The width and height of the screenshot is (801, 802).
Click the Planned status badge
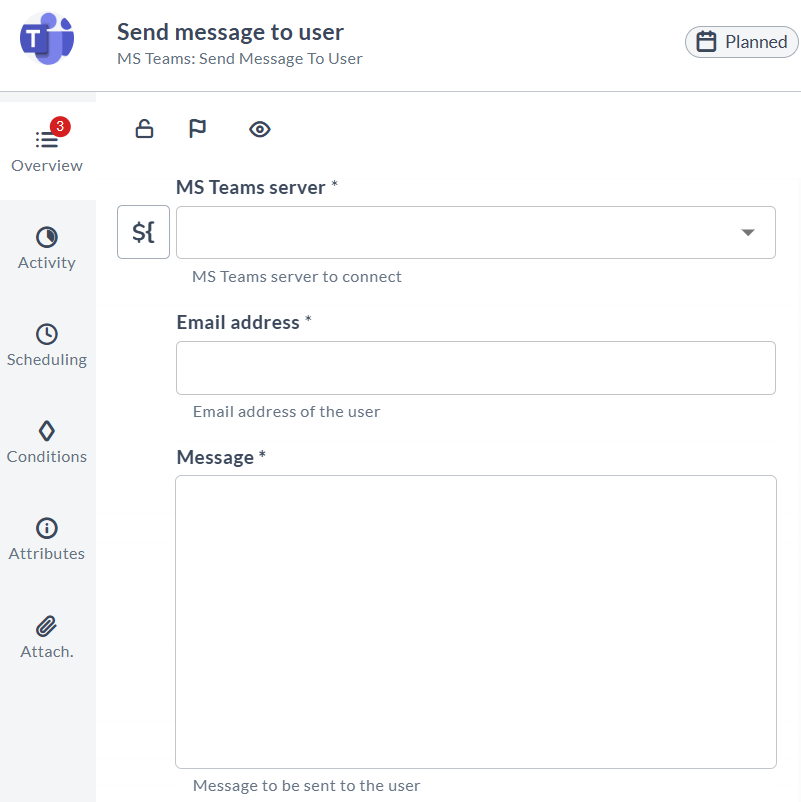[742, 42]
